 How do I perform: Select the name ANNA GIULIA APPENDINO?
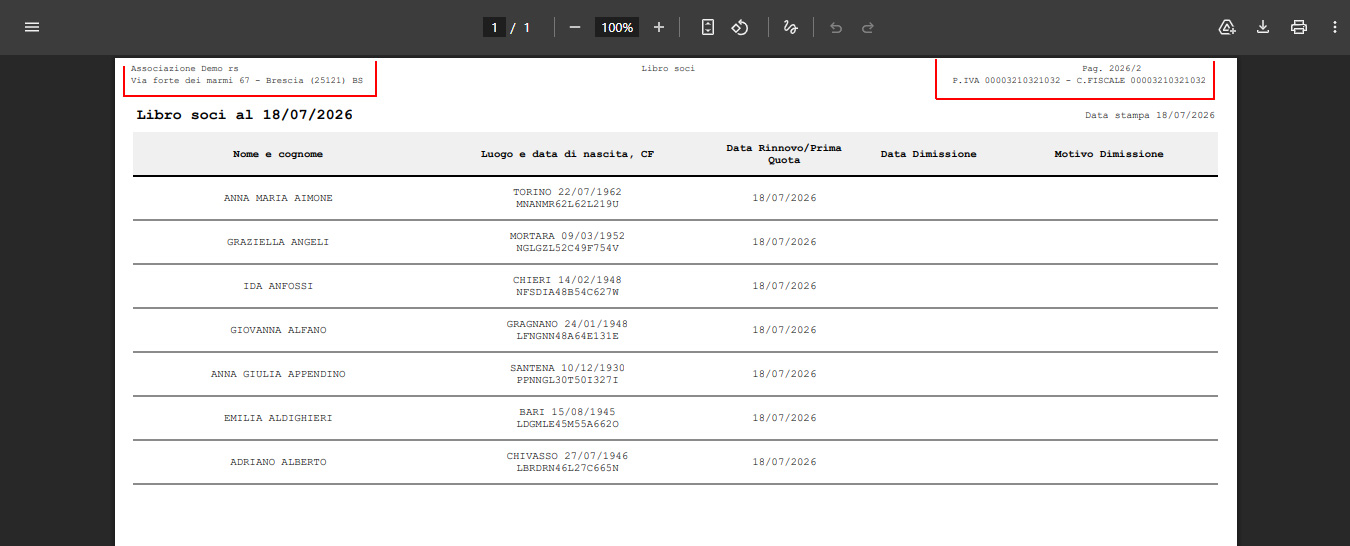click(x=278, y=374)
